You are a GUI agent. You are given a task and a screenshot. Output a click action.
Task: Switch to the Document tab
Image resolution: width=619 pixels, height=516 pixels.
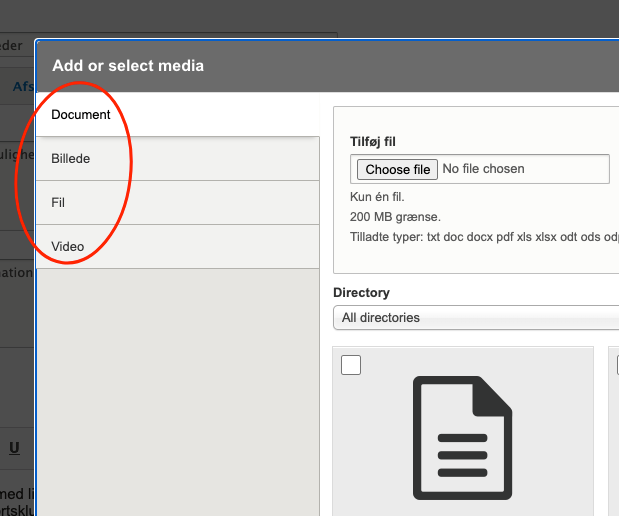[81, 115]
